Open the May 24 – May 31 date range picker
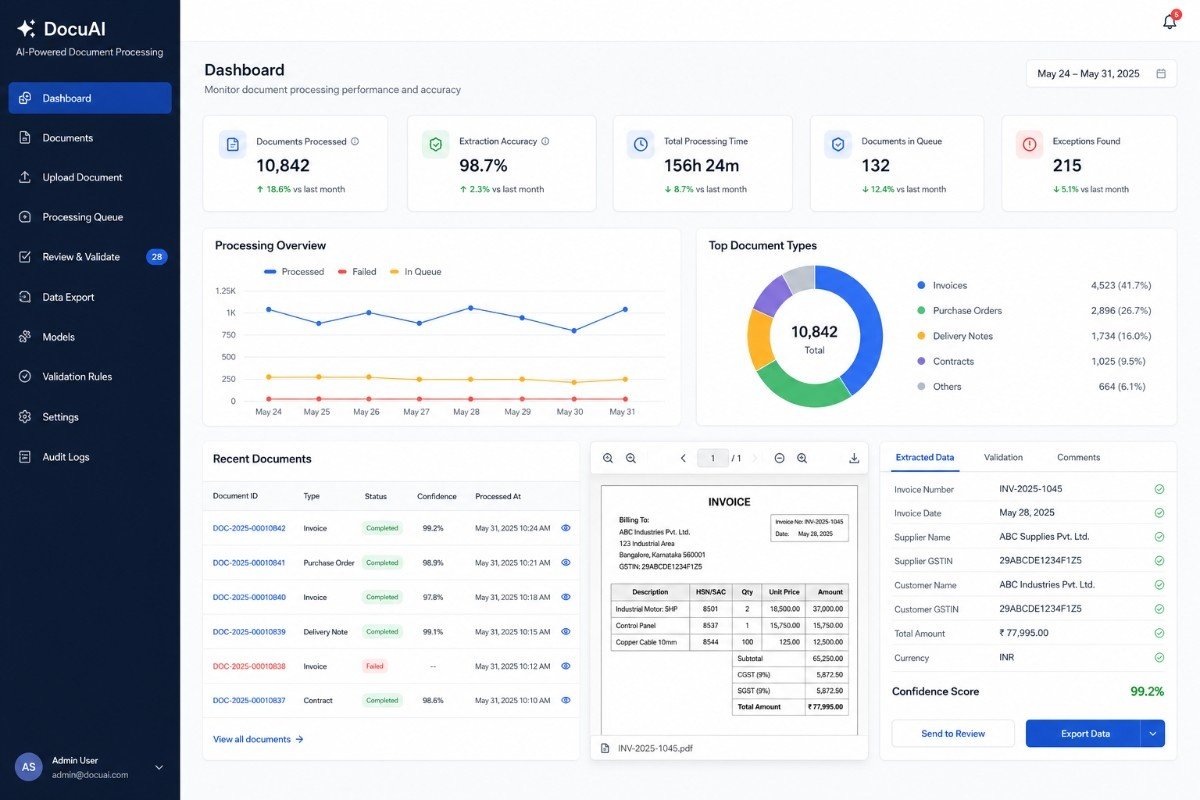The image size is (1200, 800). (x=1101, y=74)
